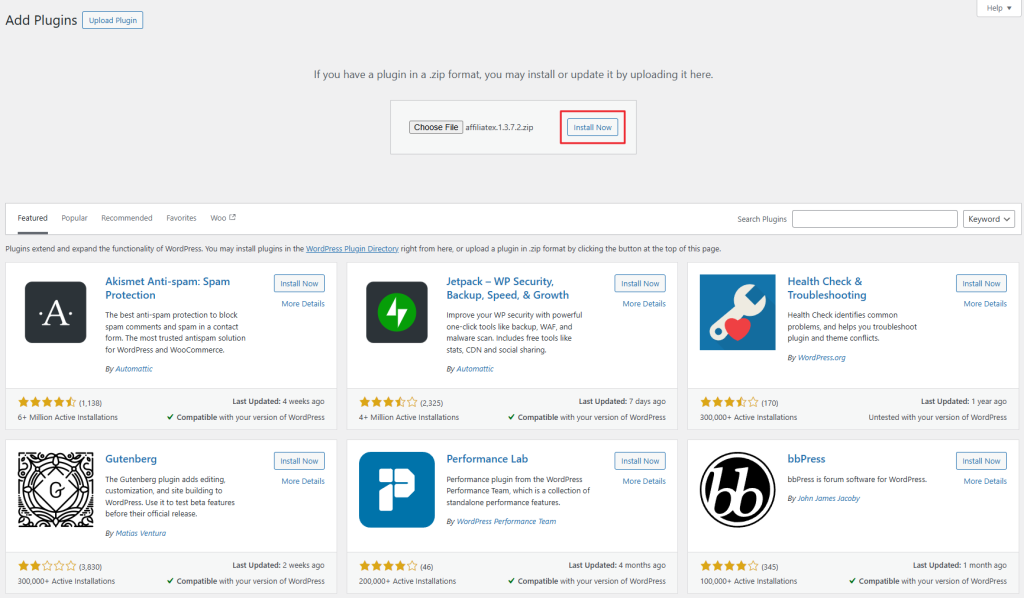Image resolution: width=1024 pixels, height=598 pixels.
Task: Click the Upload Plugin button
Action: tap(113, 20)
